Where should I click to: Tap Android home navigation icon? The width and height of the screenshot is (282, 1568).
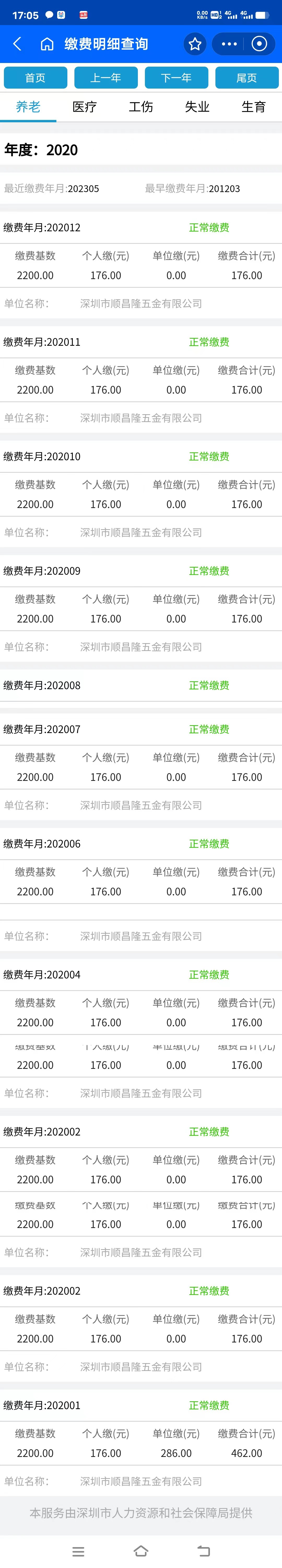click(x=141, y=1551)
